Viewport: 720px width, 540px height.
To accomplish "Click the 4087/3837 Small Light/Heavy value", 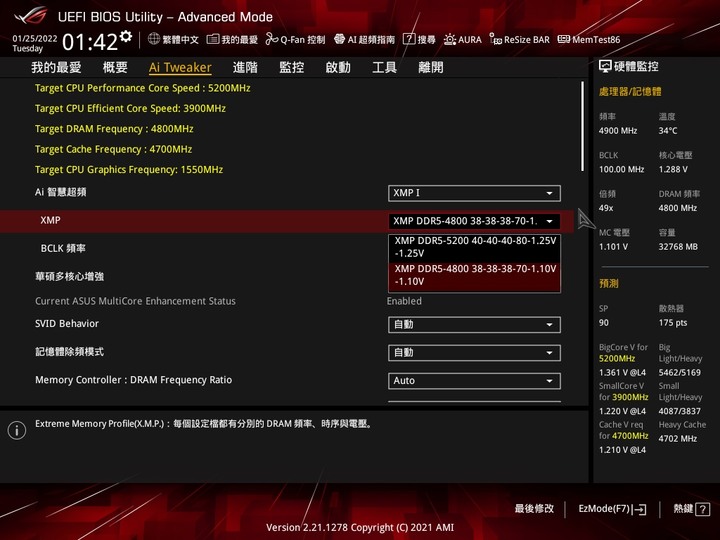I will (x=680, y=411).
